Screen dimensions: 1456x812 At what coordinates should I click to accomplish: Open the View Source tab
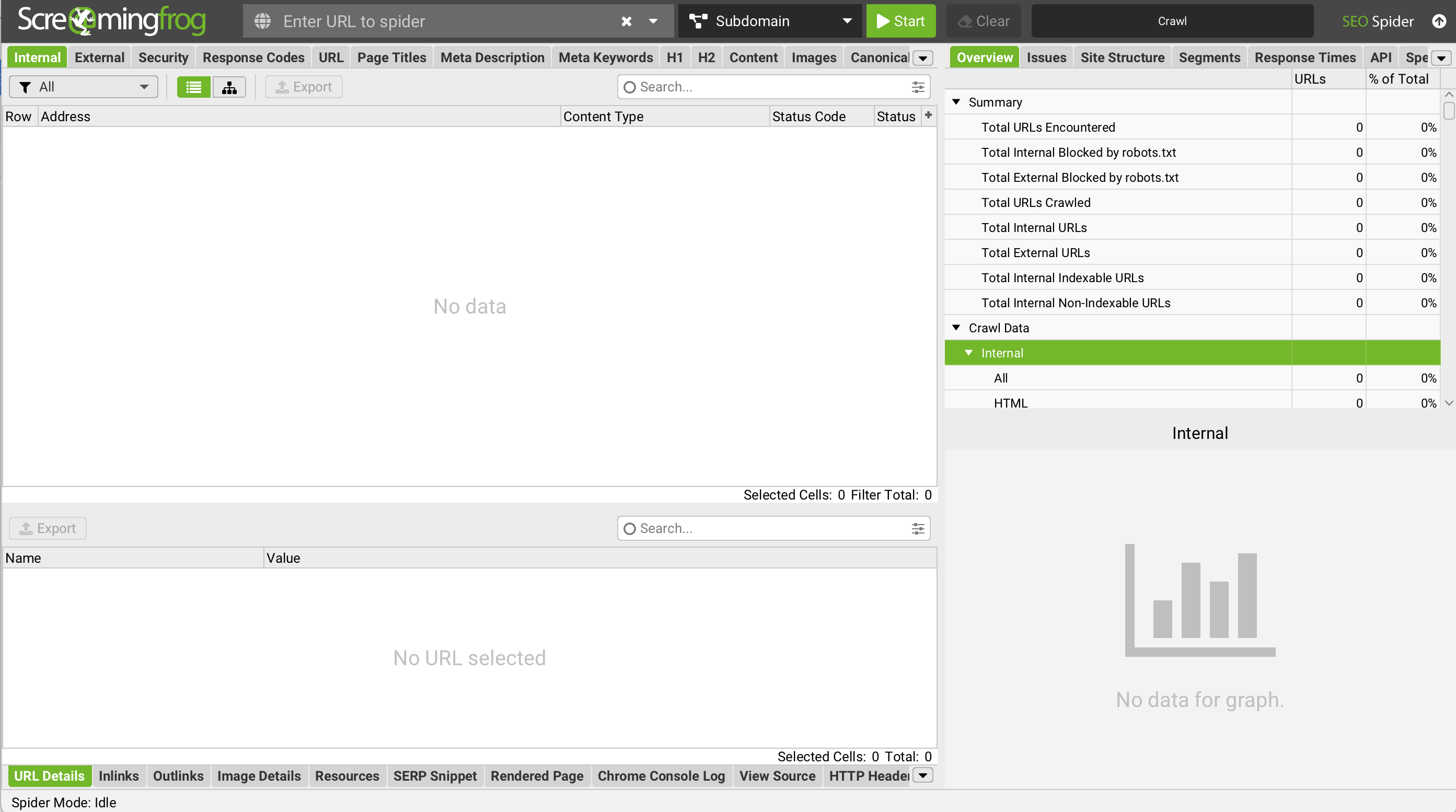coord(777,776)
